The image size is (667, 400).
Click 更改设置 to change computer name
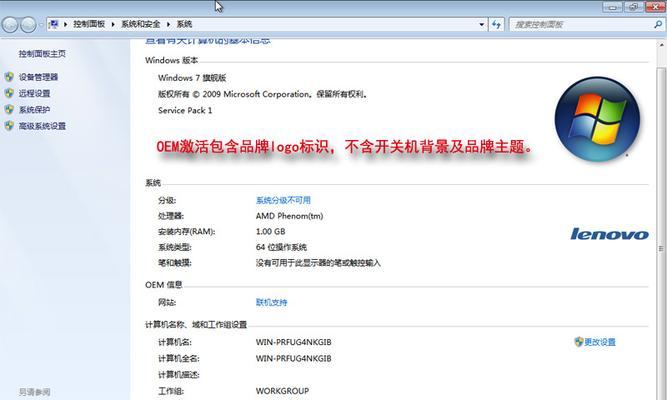click(x=600, y=342)
